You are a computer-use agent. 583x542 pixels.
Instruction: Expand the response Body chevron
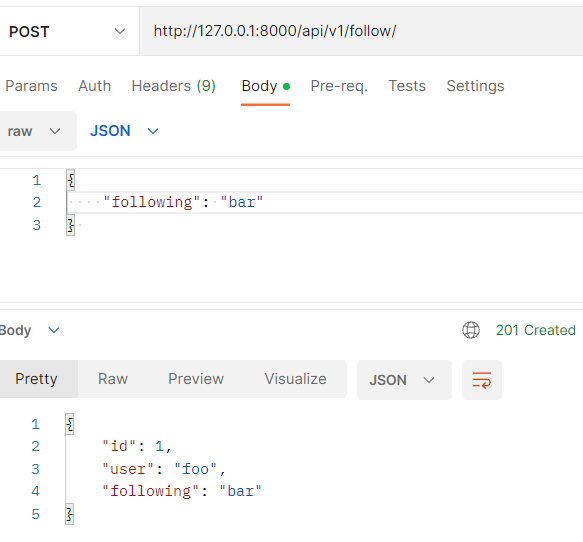(54, 330)
